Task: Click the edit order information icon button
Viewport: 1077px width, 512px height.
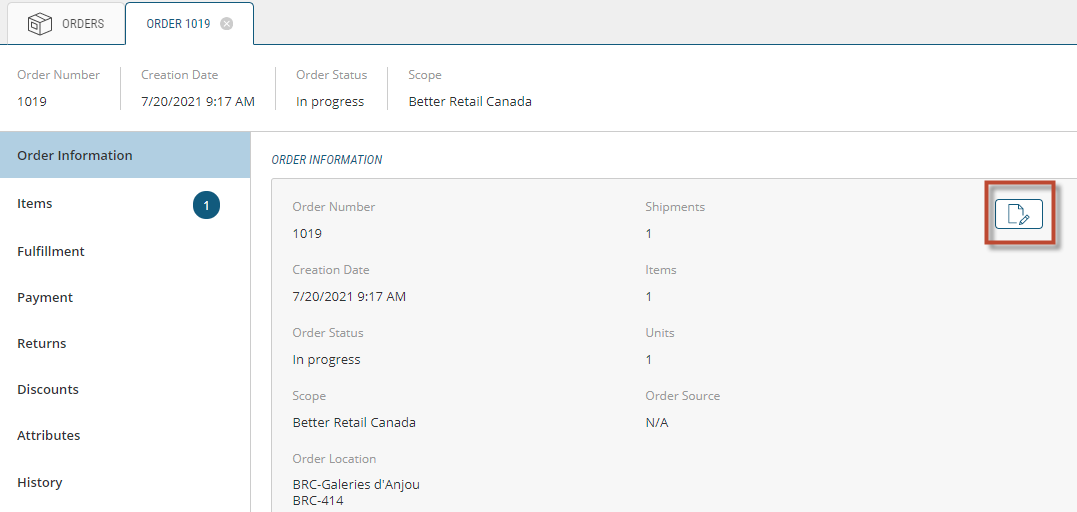Action: pos(1018,214)
